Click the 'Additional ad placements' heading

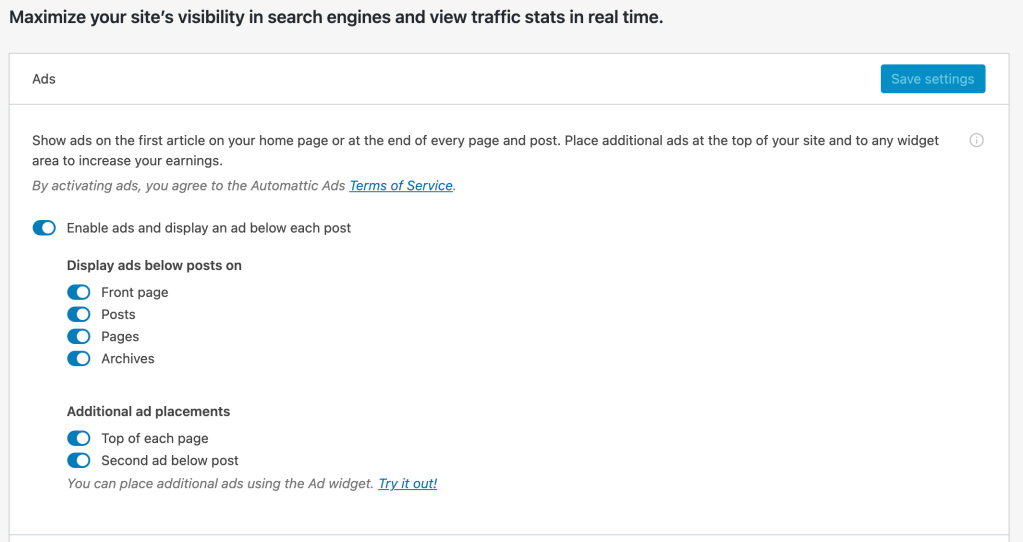point(148,411)
